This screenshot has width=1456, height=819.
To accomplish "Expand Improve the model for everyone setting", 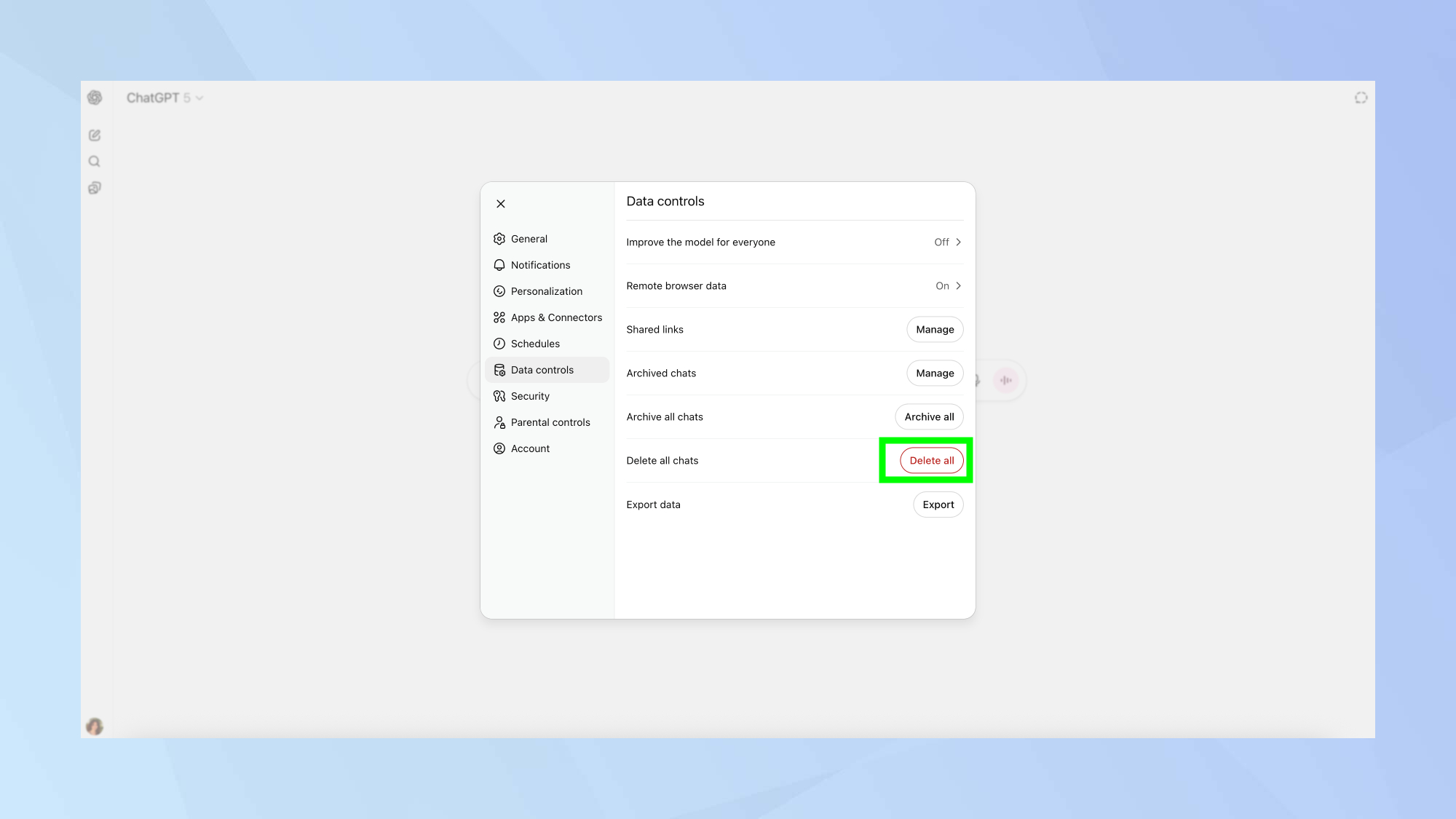I will click(947, 242).
